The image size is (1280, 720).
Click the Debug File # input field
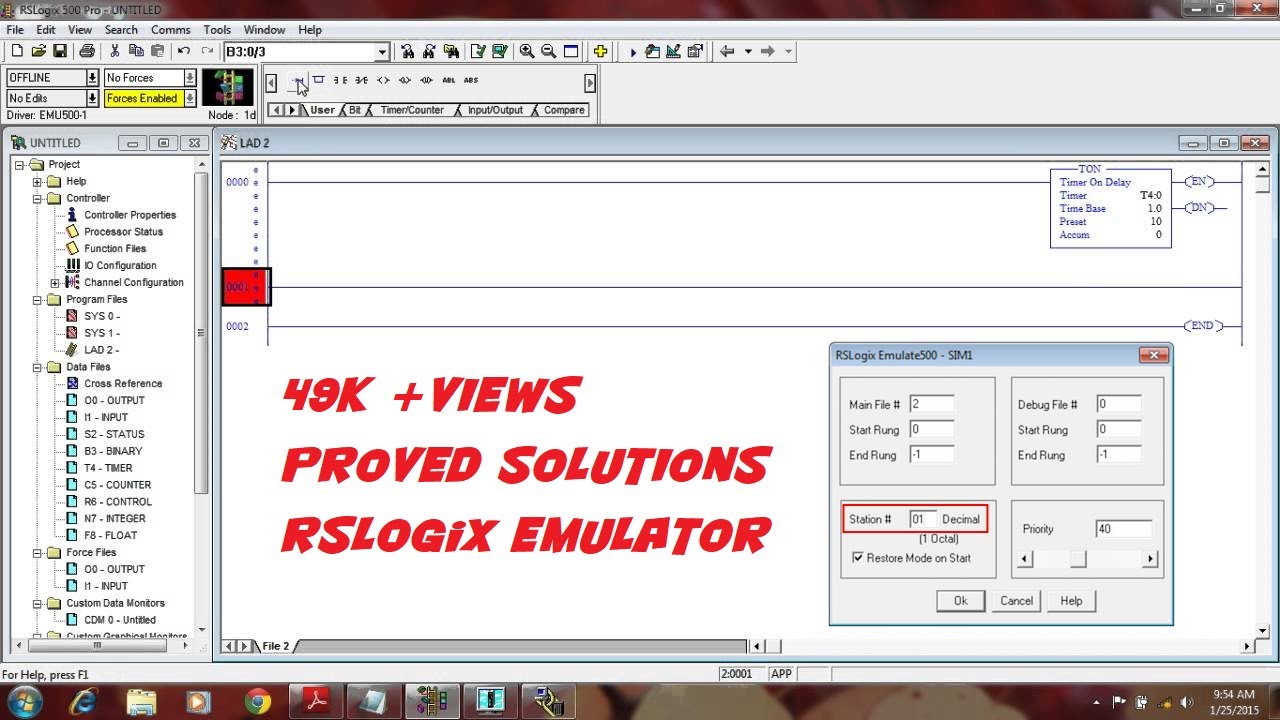(1118, 404)
